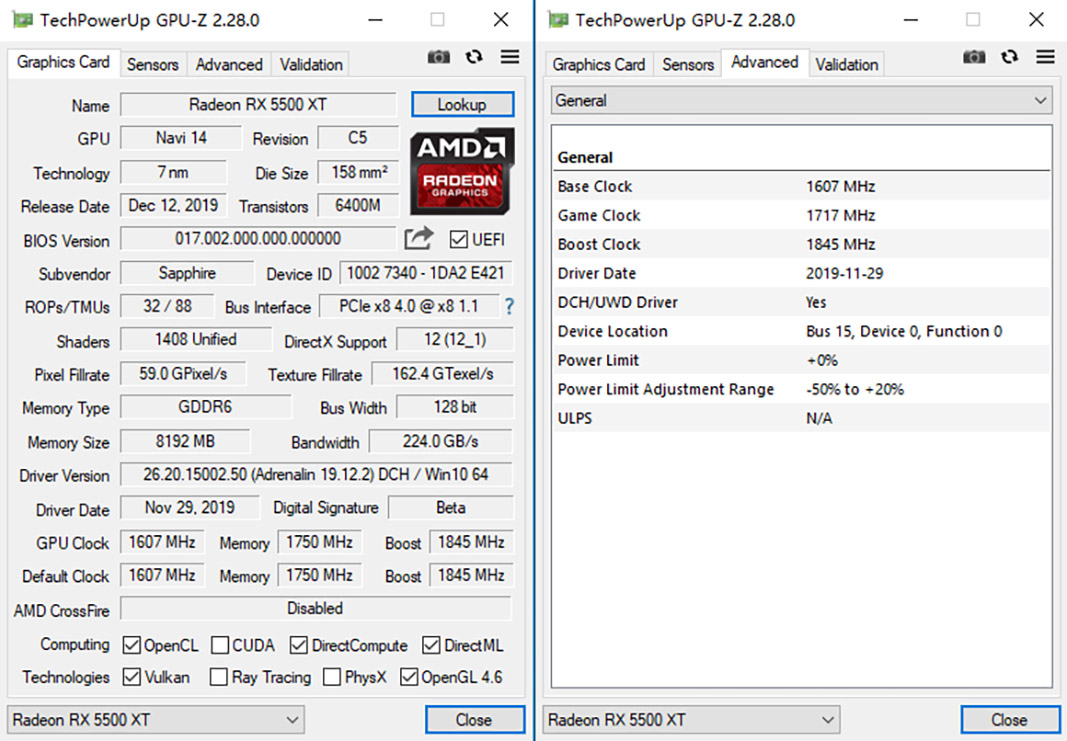
Task: Select the Device Location row
Action: pyautogui.click(x=801, y=331)
